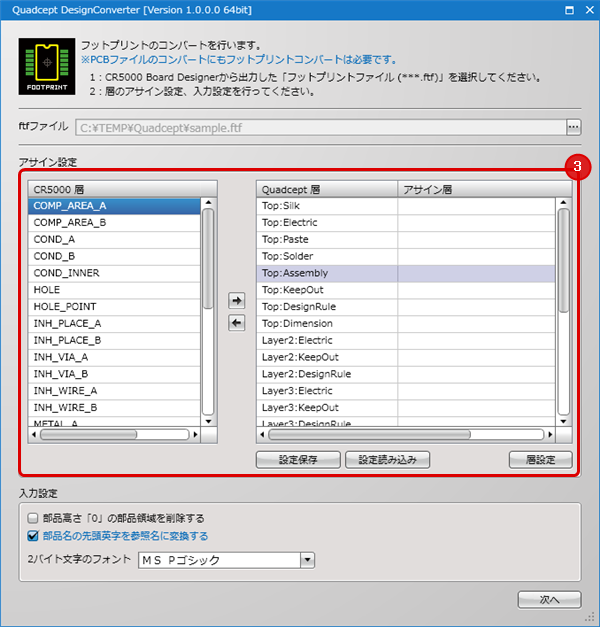Select COND_A layer row
Viewport: 600px width, 627px height.
[x=114, y=239]
